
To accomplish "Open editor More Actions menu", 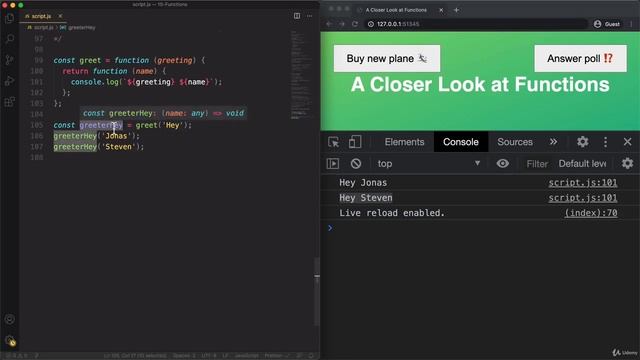I will (309, 16).
